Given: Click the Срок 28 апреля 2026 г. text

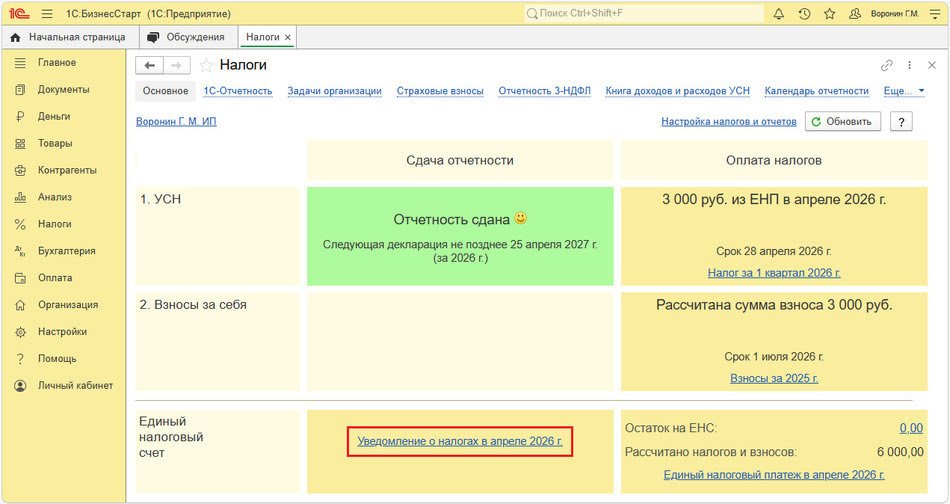Looking at the screenshot, I should 774,251.
